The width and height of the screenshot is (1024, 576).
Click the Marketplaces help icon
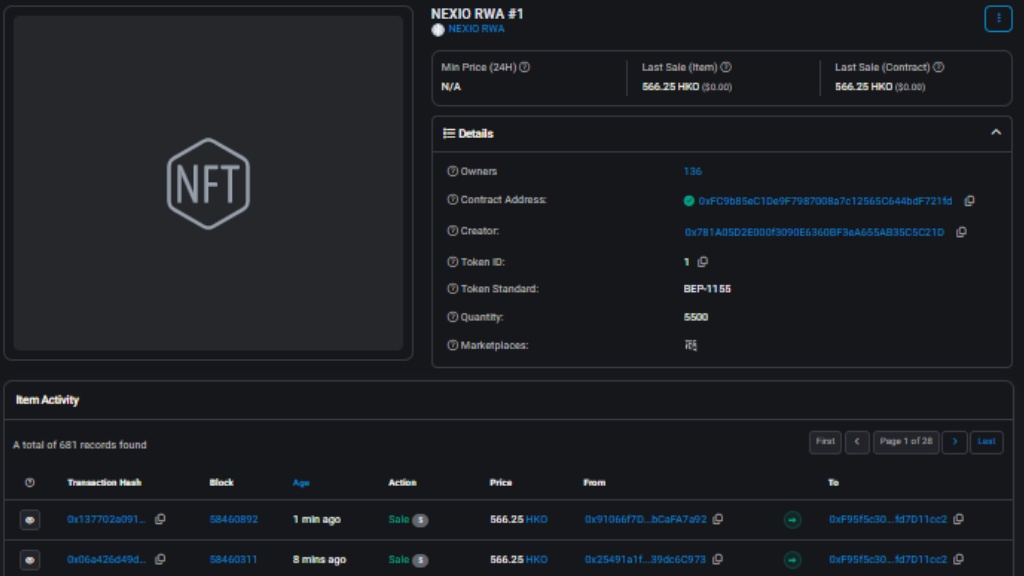tap(453, 345)
